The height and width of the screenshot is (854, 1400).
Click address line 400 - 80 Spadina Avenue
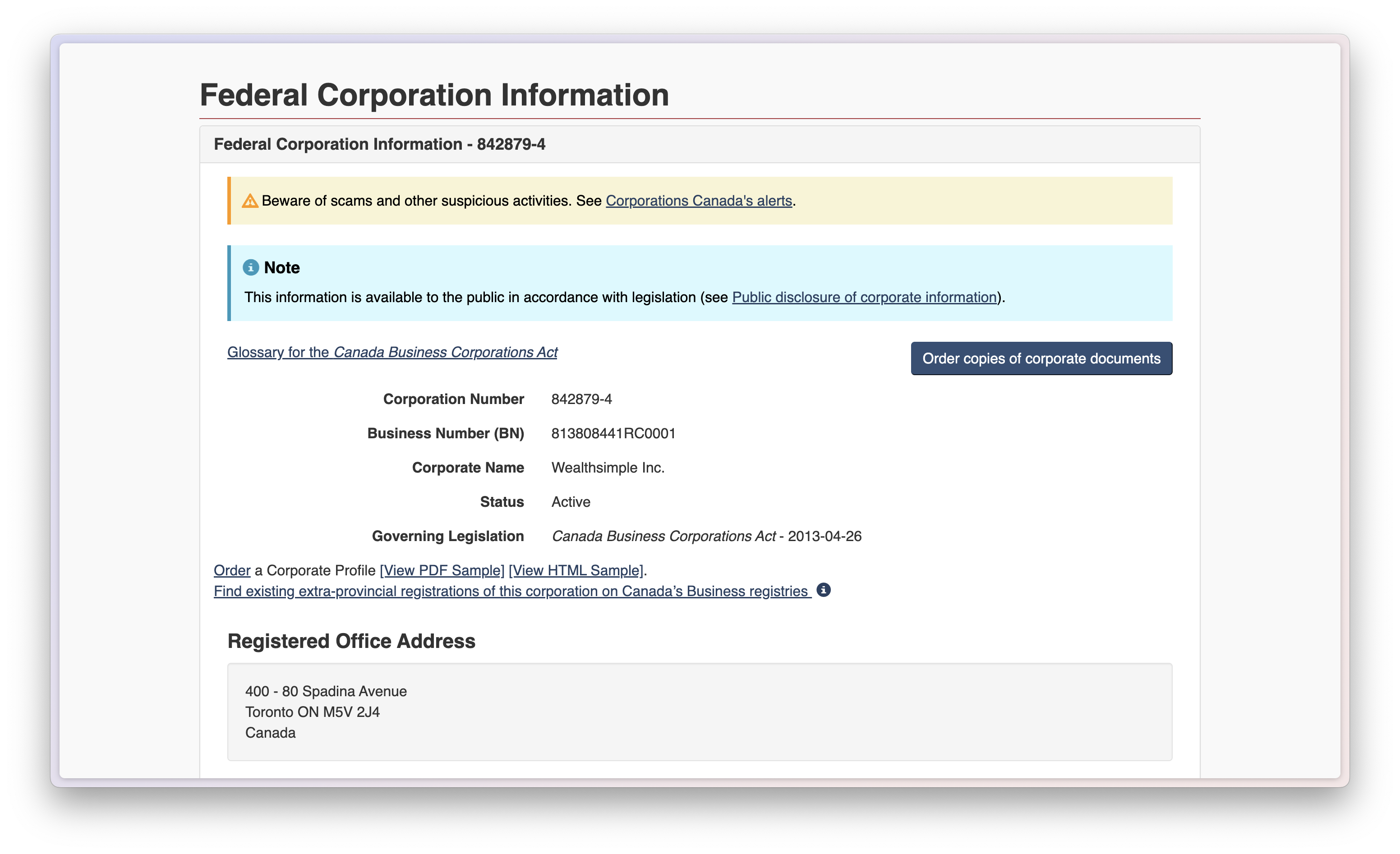(x=326, y=692)
